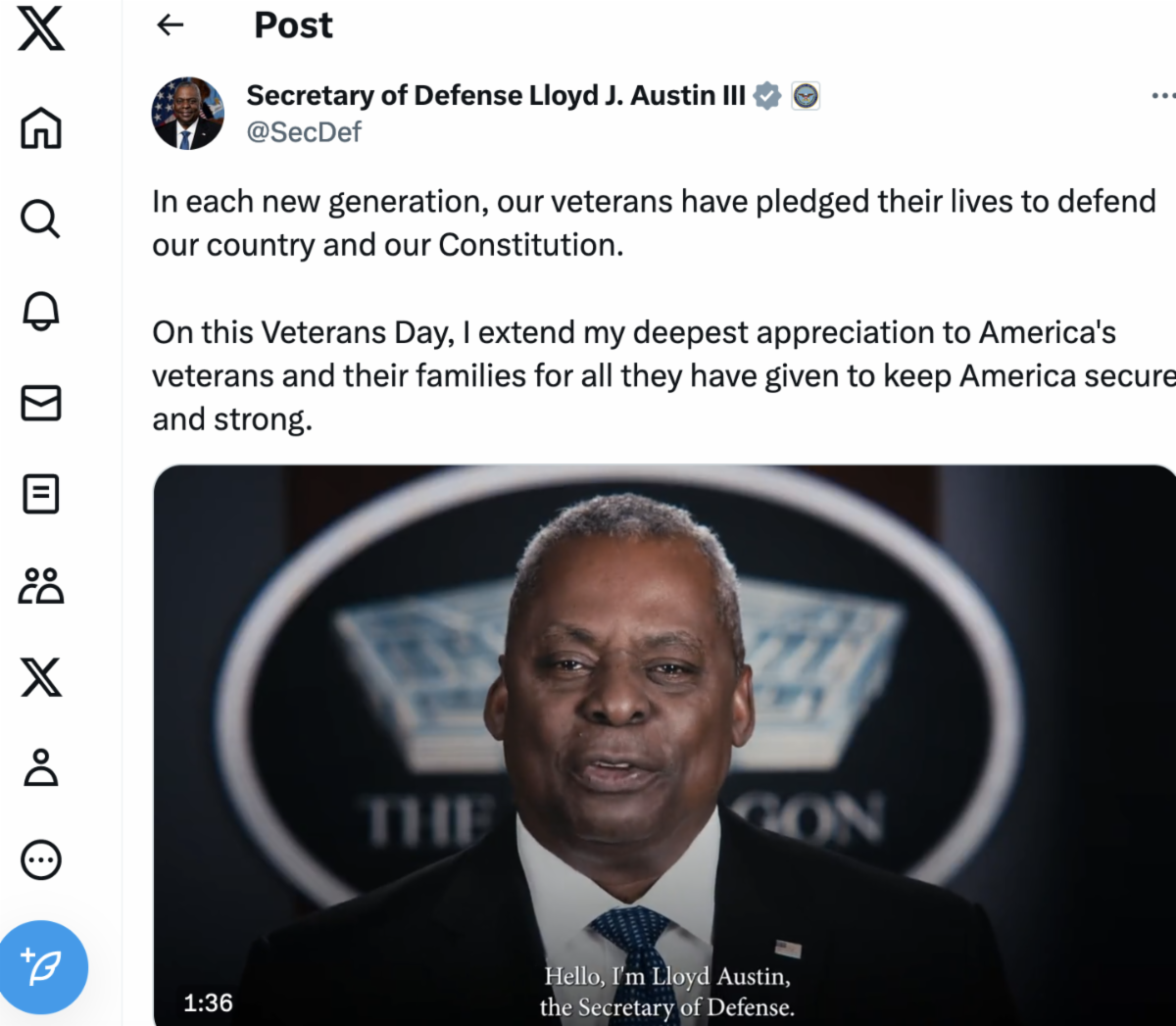Open Messages envelope icon
1176x1026 pixels.
click(x=41, y=403)
